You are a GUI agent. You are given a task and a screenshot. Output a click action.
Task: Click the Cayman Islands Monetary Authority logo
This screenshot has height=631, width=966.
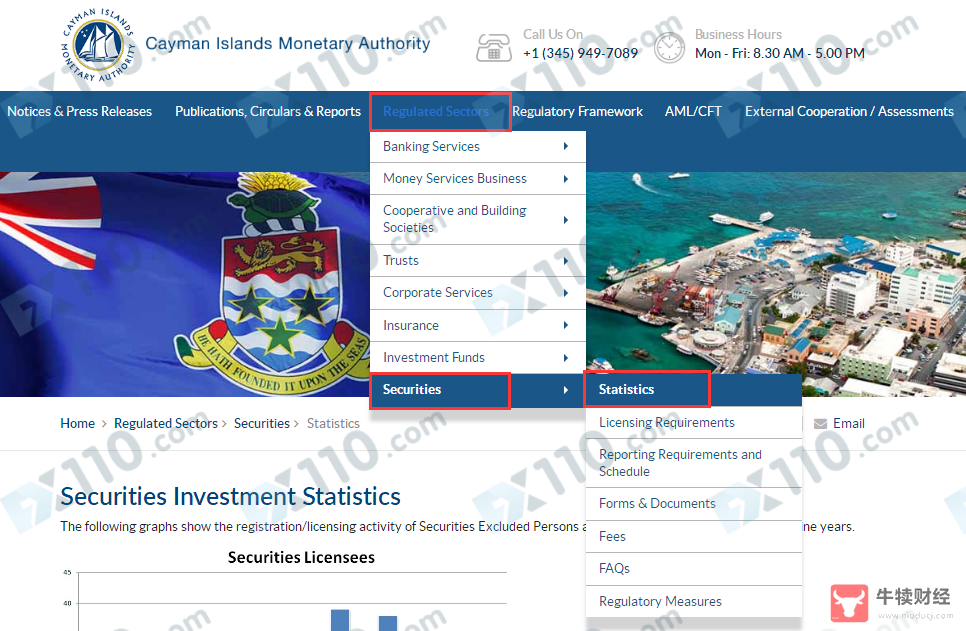[x=99, y=46]
